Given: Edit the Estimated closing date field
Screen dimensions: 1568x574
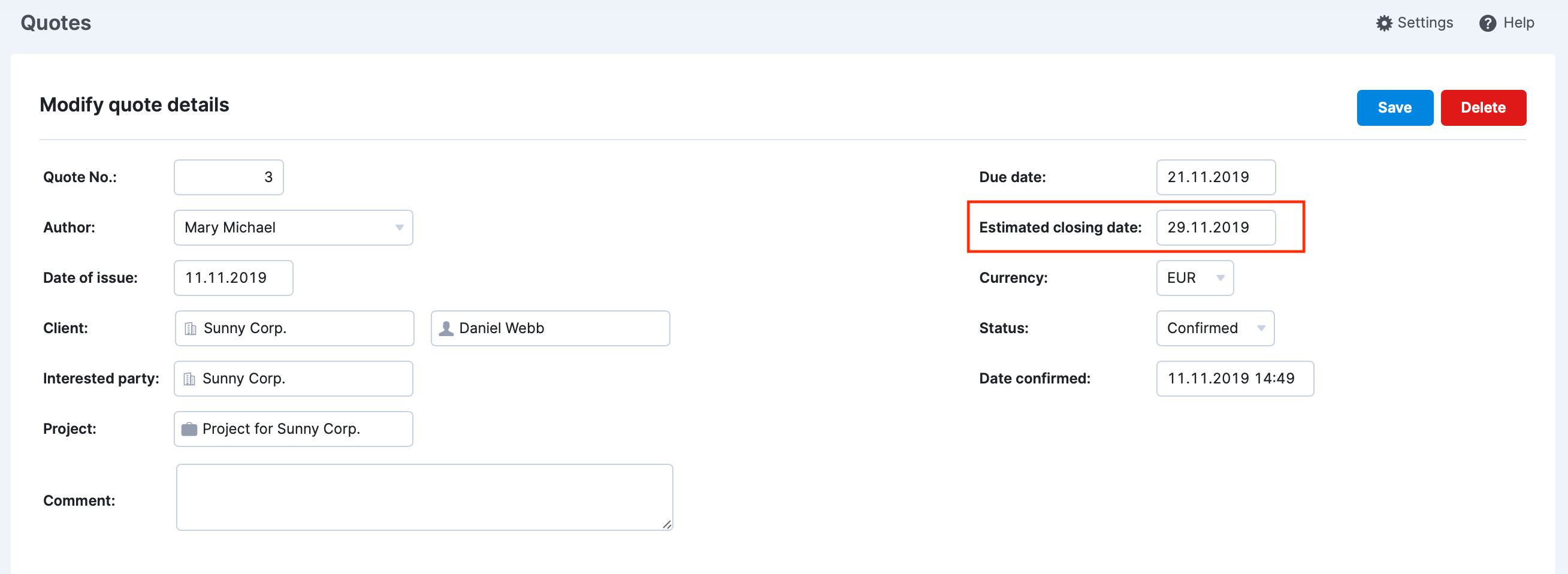Looking at the screenshot, I should 1216,228.
